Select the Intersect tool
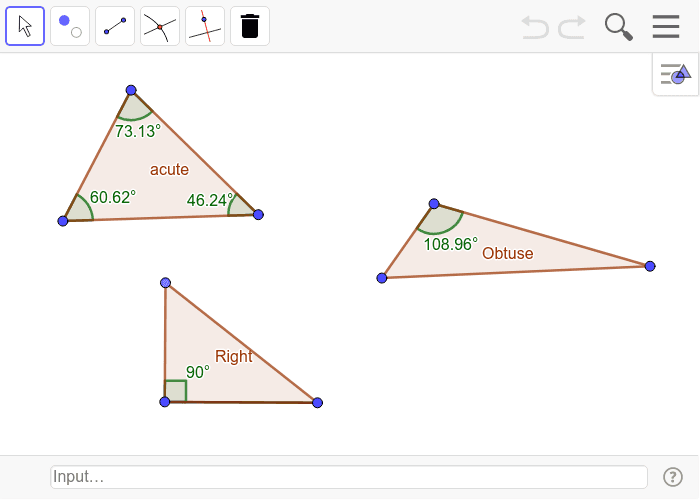Screen dimensions: 700x500 point(160,26)
